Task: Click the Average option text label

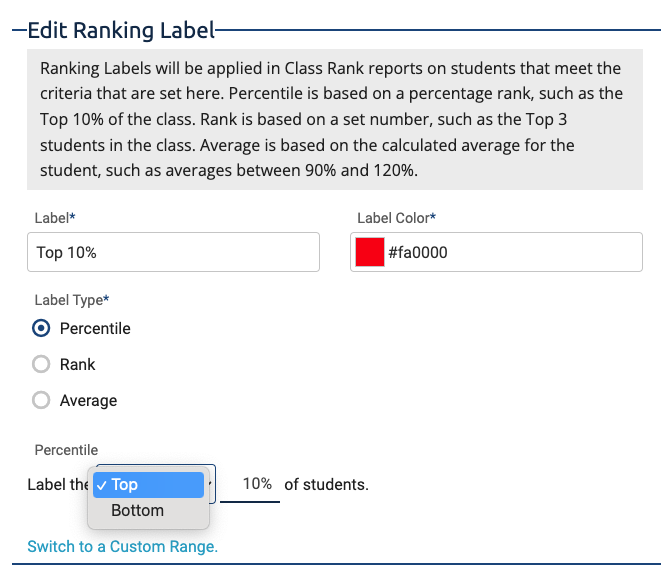Action: [x=89, y=400]
